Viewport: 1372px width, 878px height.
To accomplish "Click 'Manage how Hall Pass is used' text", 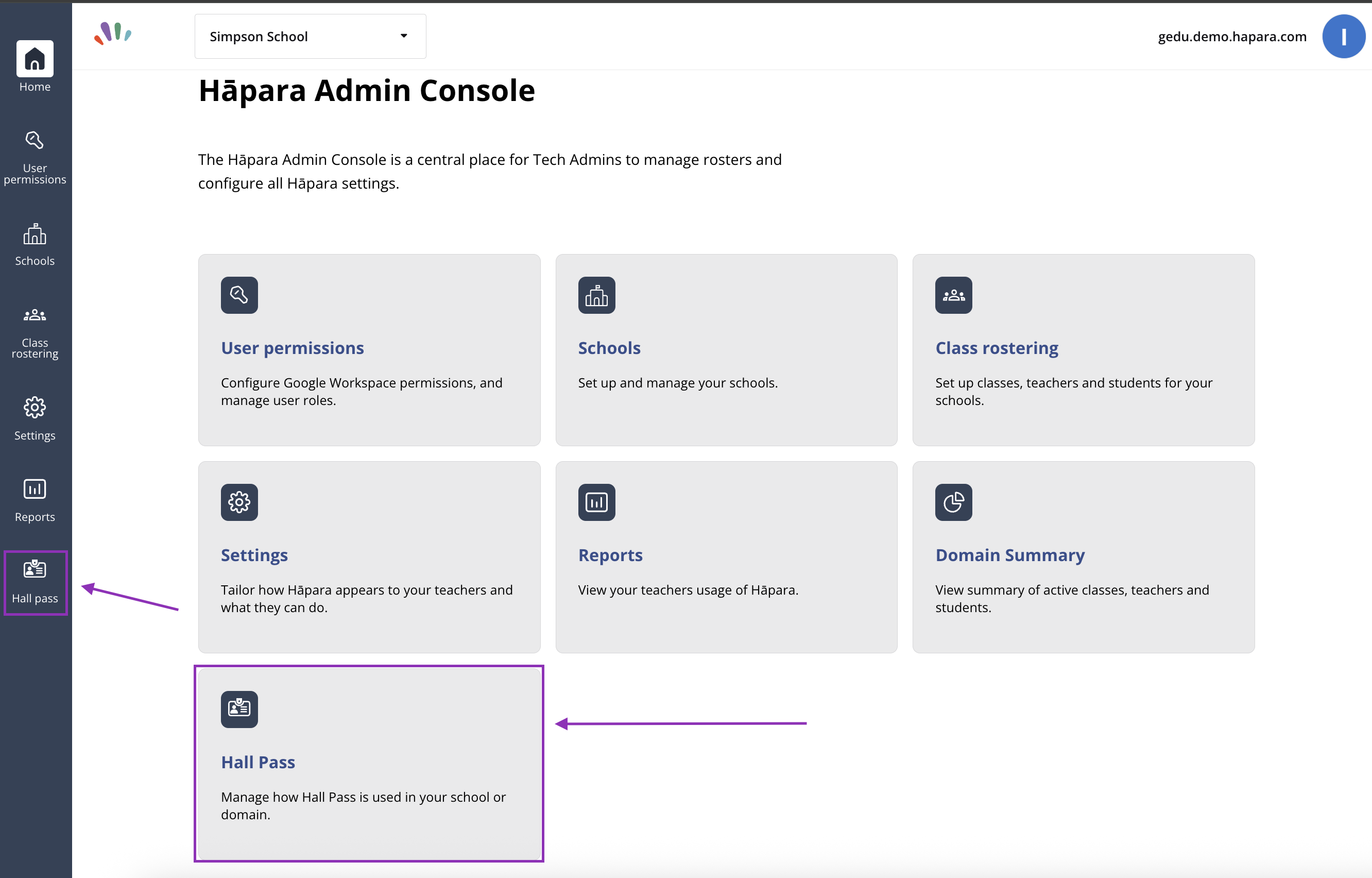I will coord(364,805).
